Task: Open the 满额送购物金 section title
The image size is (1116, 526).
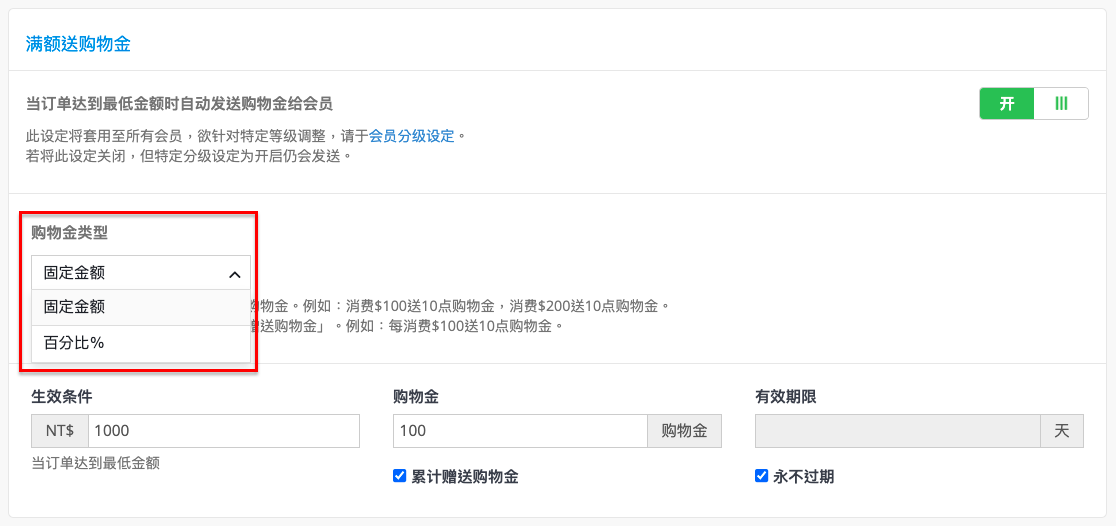Action: (x=78, y=44)
